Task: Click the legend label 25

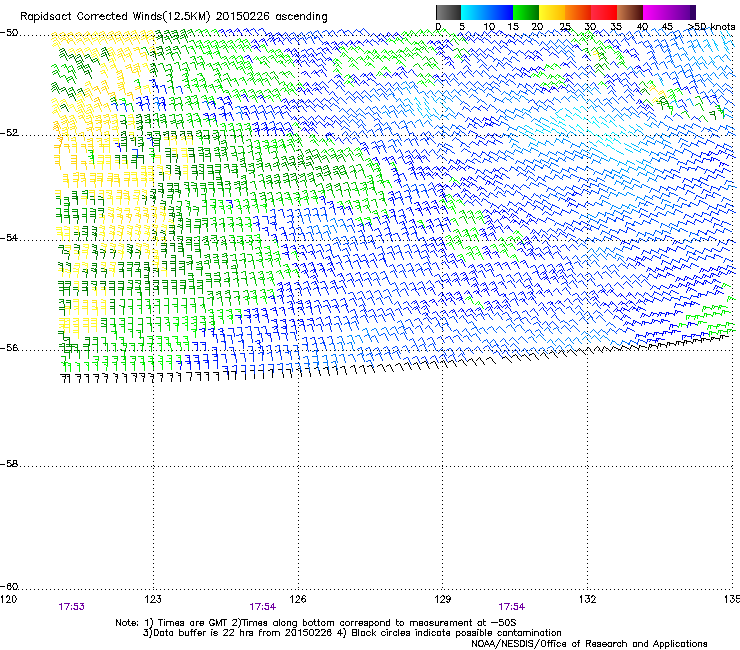Action: [x=565, y=27]
